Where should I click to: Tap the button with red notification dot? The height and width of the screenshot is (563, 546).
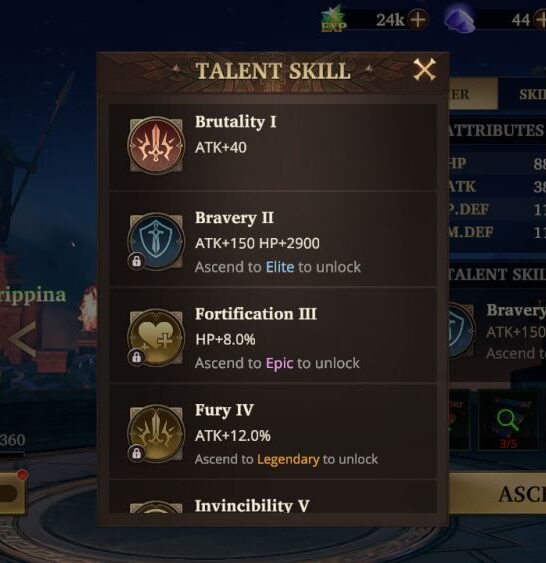[x=12, y=492]
